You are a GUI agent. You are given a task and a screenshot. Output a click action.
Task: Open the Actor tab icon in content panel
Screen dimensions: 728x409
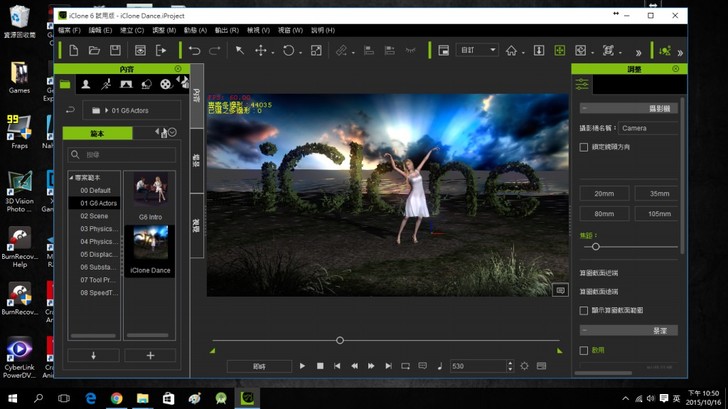86,85
